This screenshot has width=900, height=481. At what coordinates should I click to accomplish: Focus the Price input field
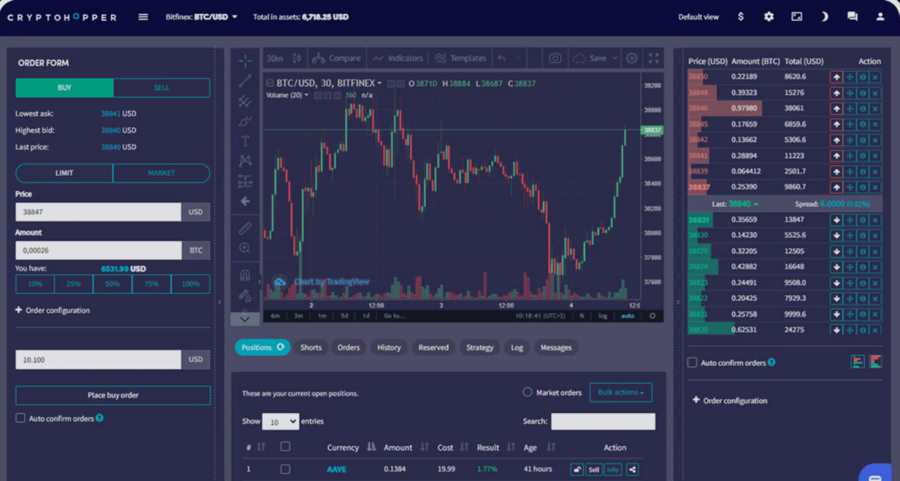tap(98, 212)
